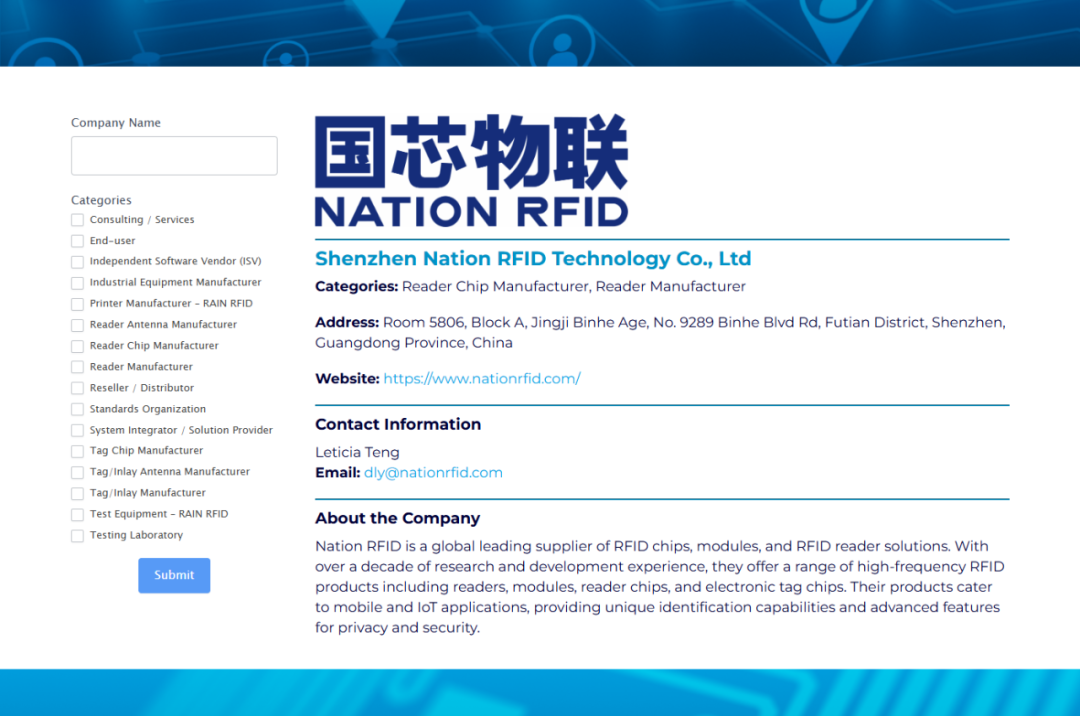Screen dimensions: 1080x716
Task: Check Printer Manufacturer - RAIN RFID box
Action: point(78,304)
